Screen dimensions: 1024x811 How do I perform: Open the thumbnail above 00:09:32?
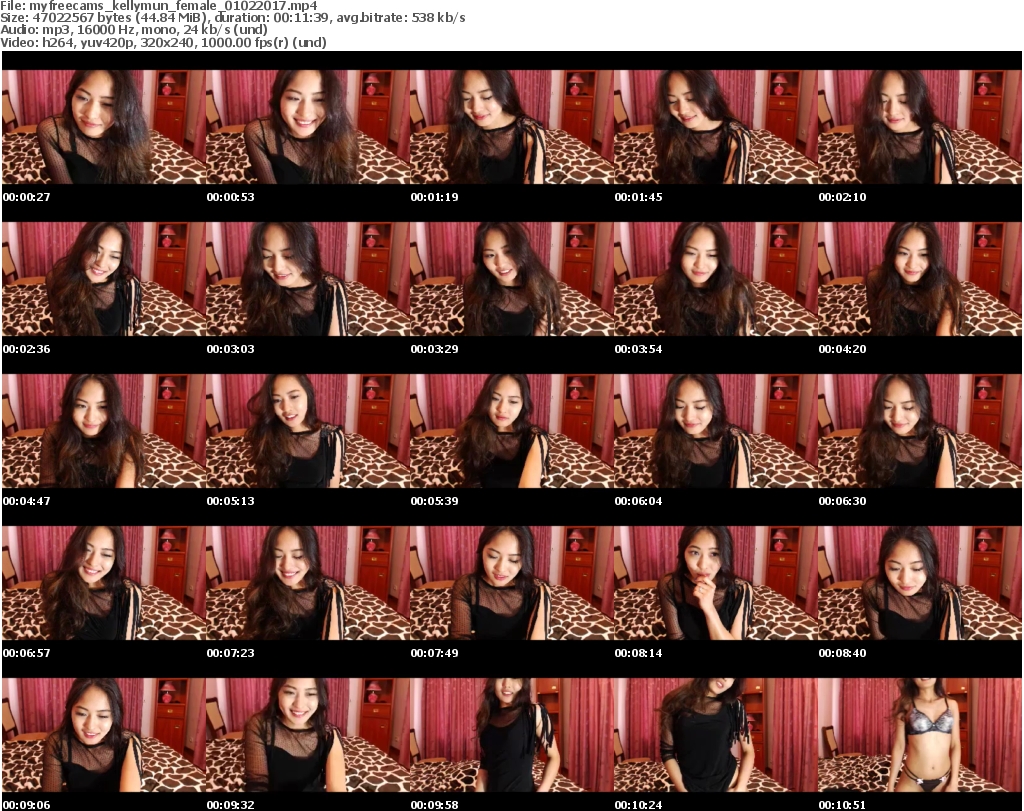(x=308, y=735)
